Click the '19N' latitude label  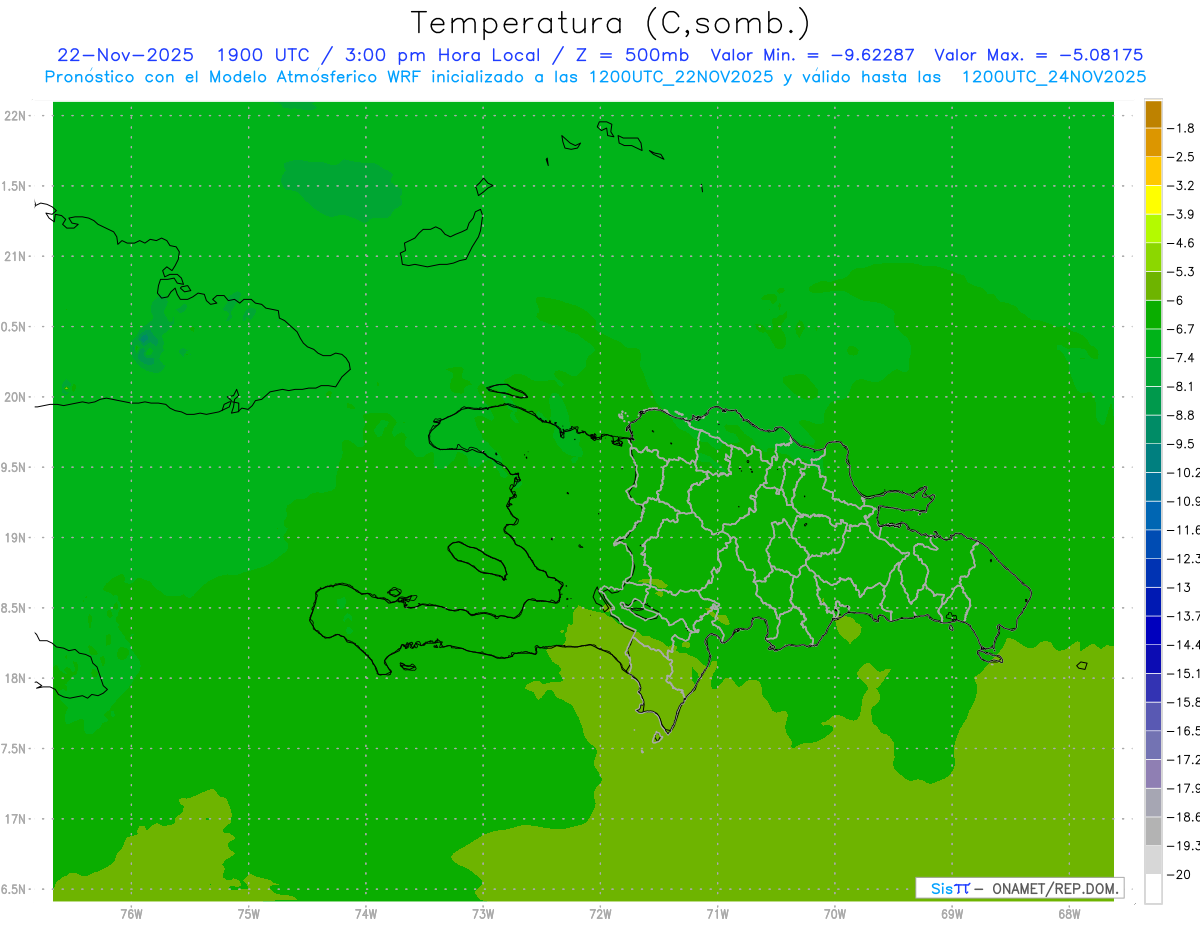tap(16, 538)
